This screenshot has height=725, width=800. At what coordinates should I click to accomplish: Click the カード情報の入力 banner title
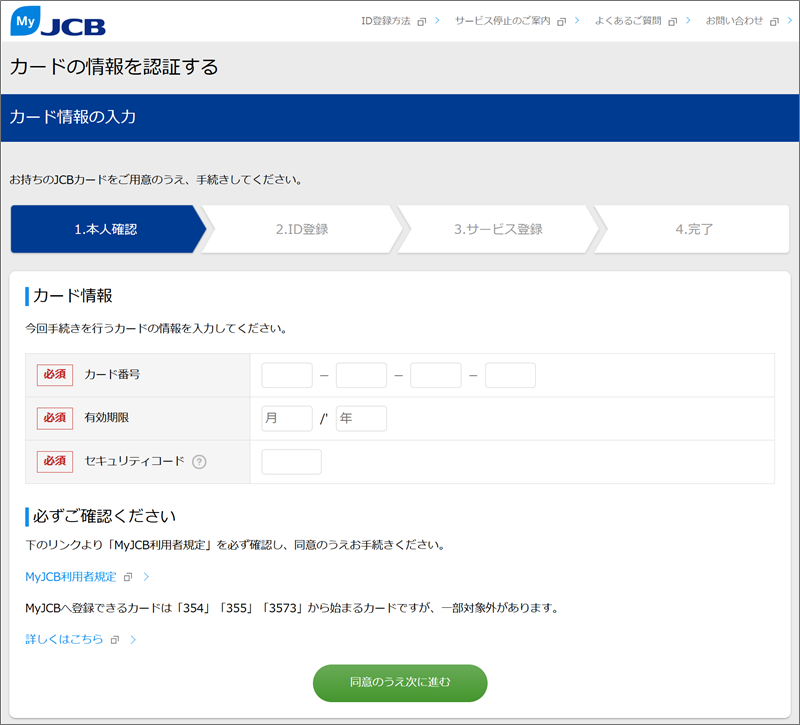pos(73,117)
